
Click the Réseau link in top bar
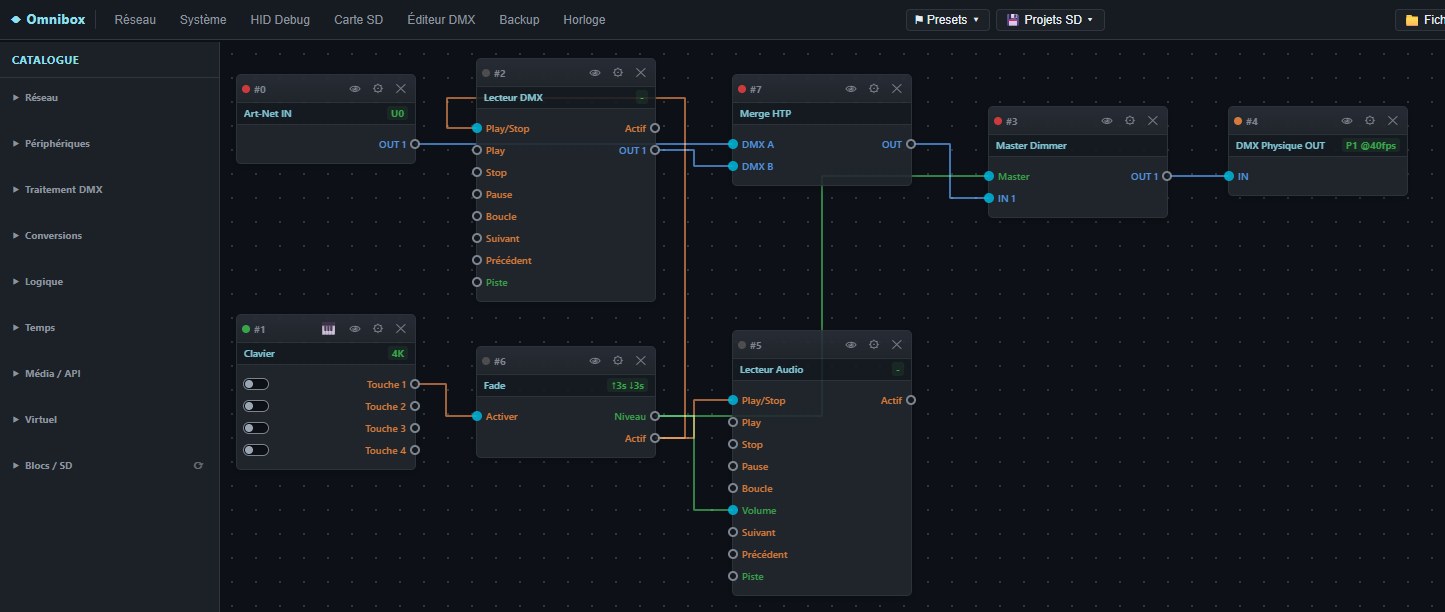click(135, 20)
